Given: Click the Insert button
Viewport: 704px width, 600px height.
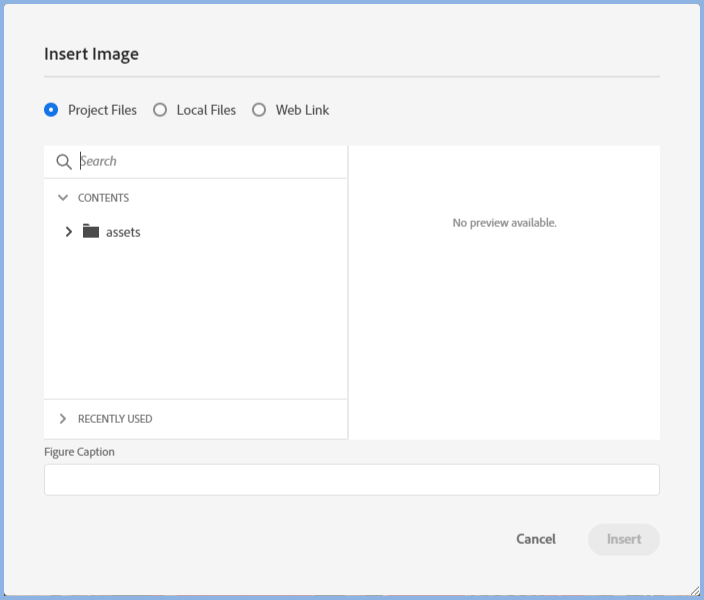Looking at the screenshot, I should coord(624,539).
